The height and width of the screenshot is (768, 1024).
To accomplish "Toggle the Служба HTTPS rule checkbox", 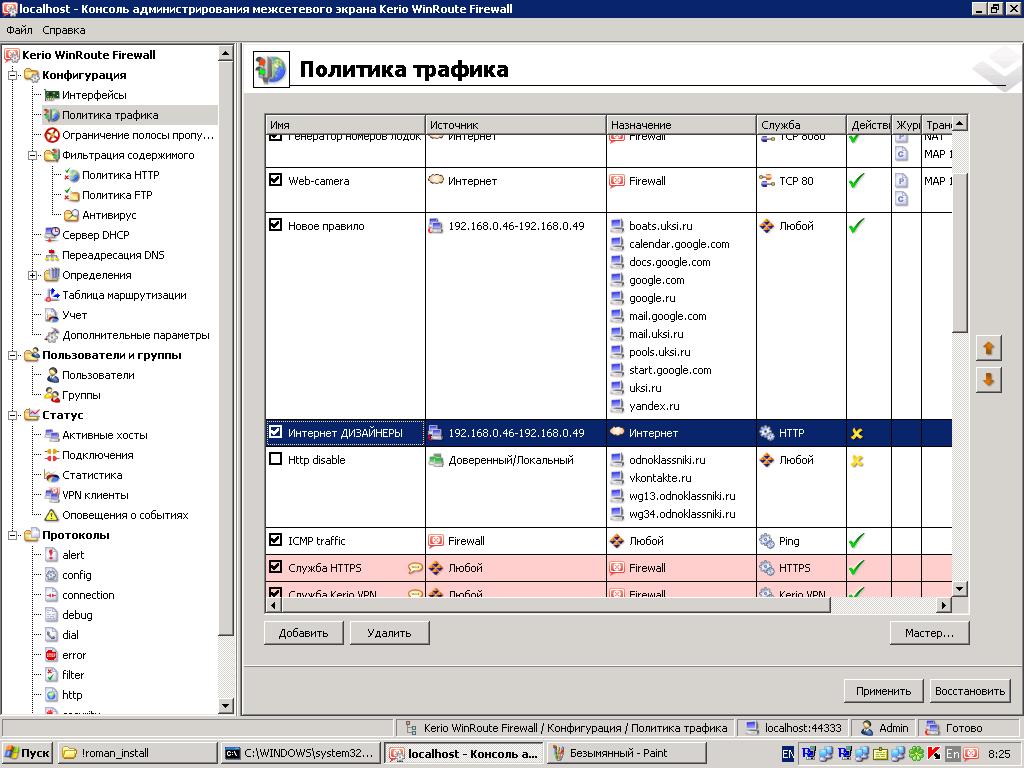I will pyautogui.click(x=276, y=567).
